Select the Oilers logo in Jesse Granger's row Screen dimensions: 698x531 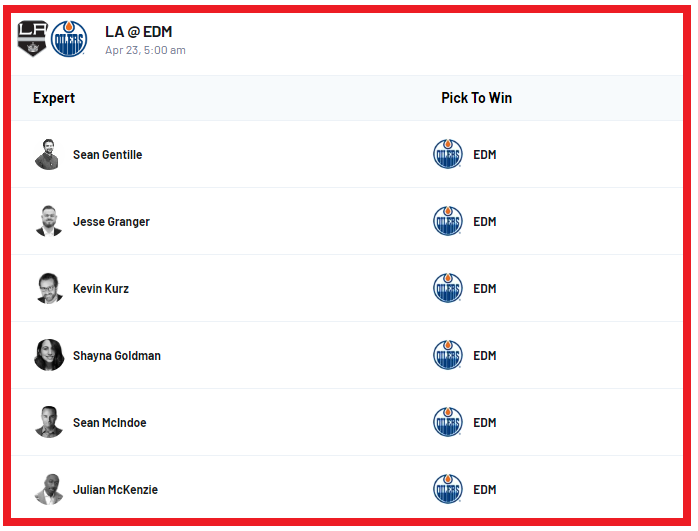click(x=448, y=221)
